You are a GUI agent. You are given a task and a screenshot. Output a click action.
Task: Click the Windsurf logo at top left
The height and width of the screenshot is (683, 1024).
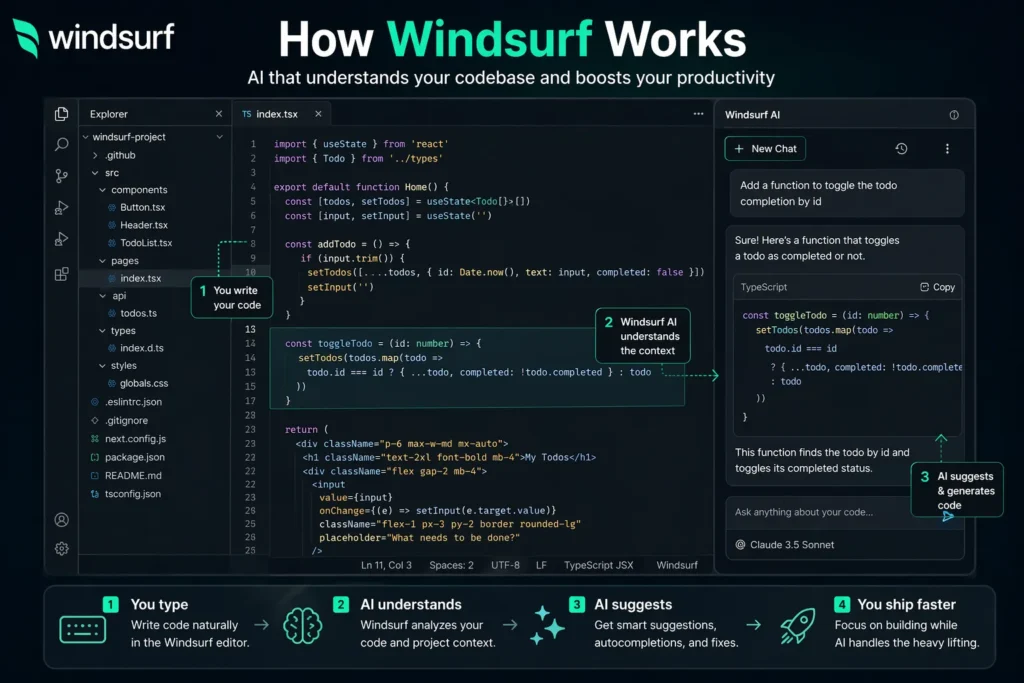point(93,37)
